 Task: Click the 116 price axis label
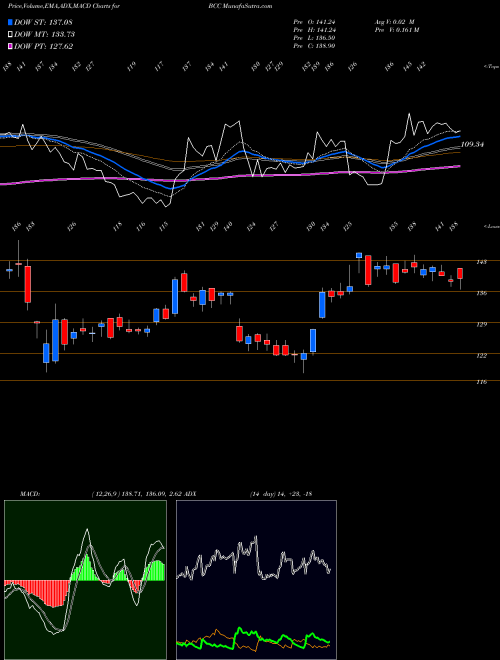pyautogui.click(x=481, y=382)
